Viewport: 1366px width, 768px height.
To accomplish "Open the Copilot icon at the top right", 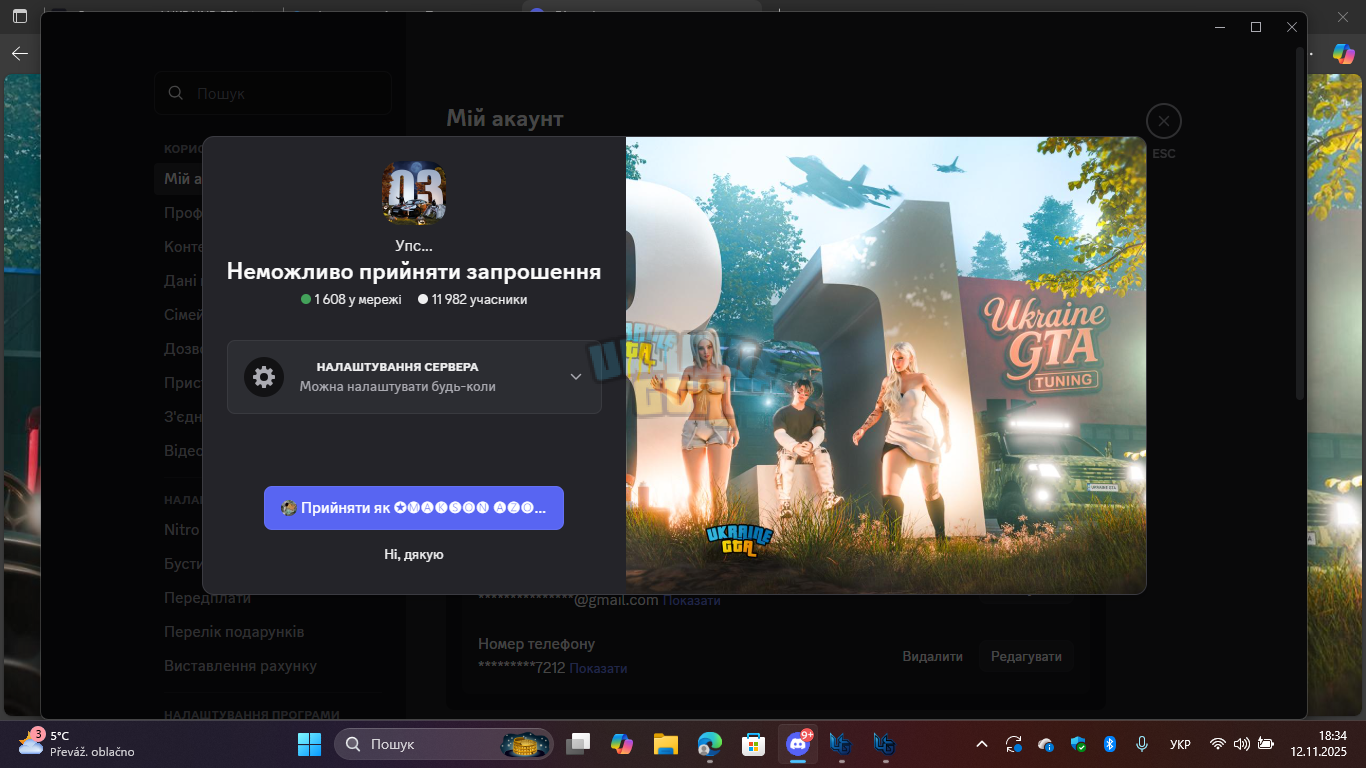I will [x=1343, y=54].
